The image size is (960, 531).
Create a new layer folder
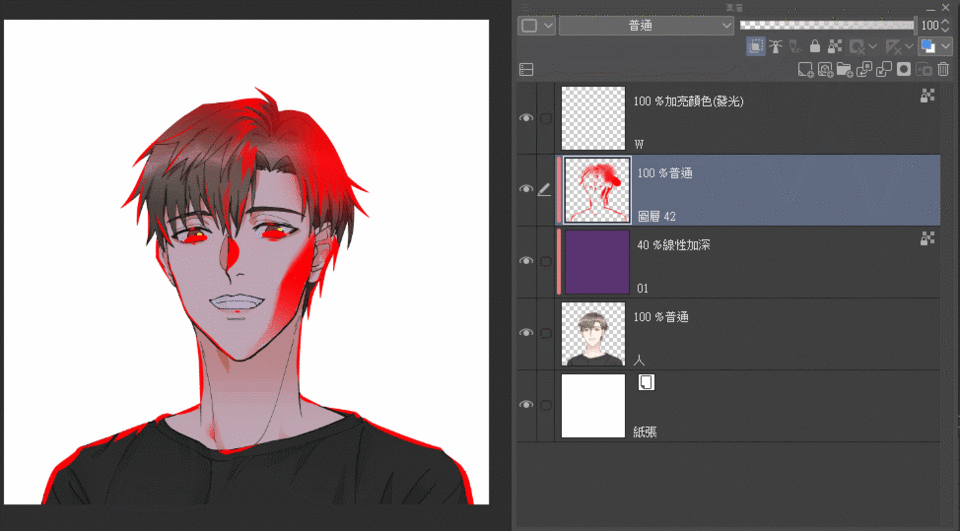coord(845,70)
